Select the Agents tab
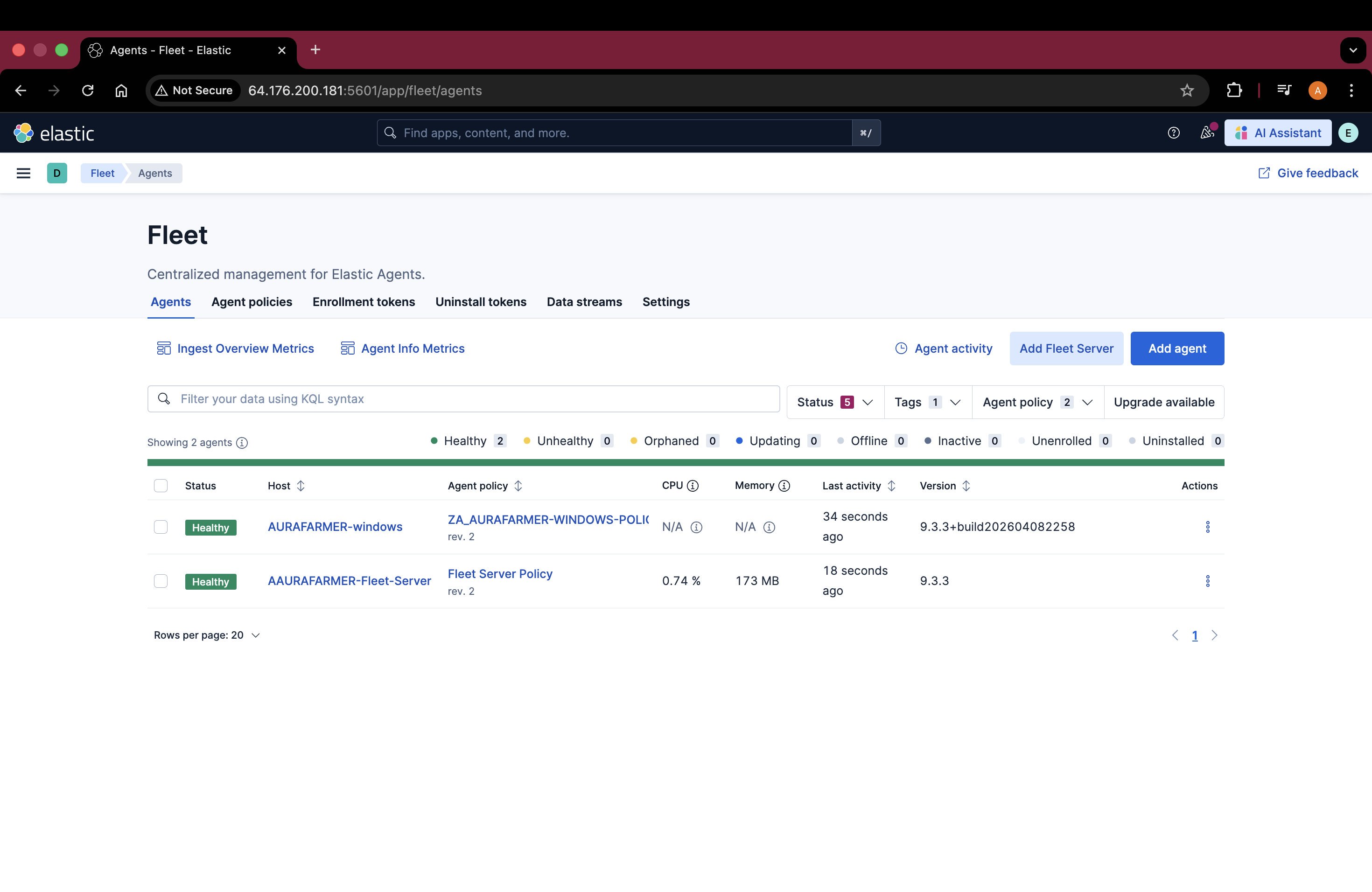This screenshot has width=1372, height=892. click(171, 302)
